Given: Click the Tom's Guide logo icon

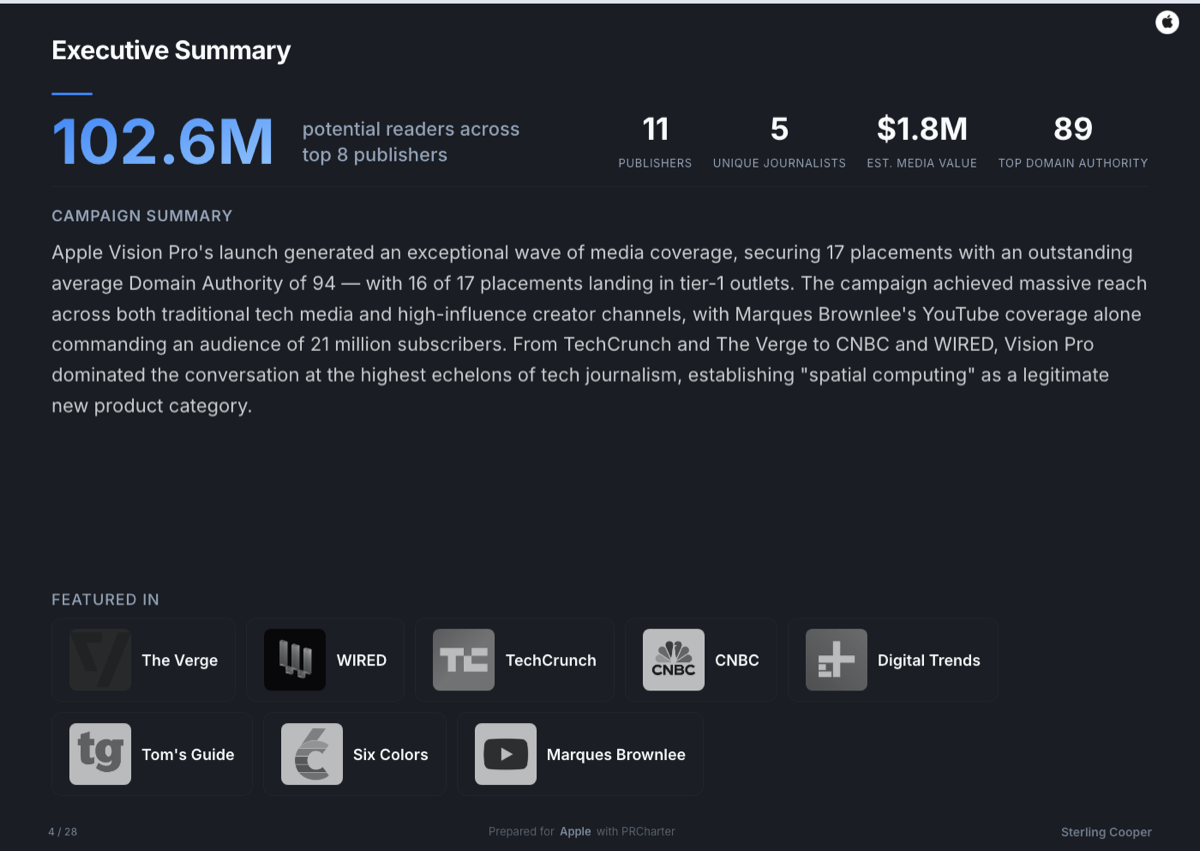Looking at the screenshot, I should click(x=100, y=754).
